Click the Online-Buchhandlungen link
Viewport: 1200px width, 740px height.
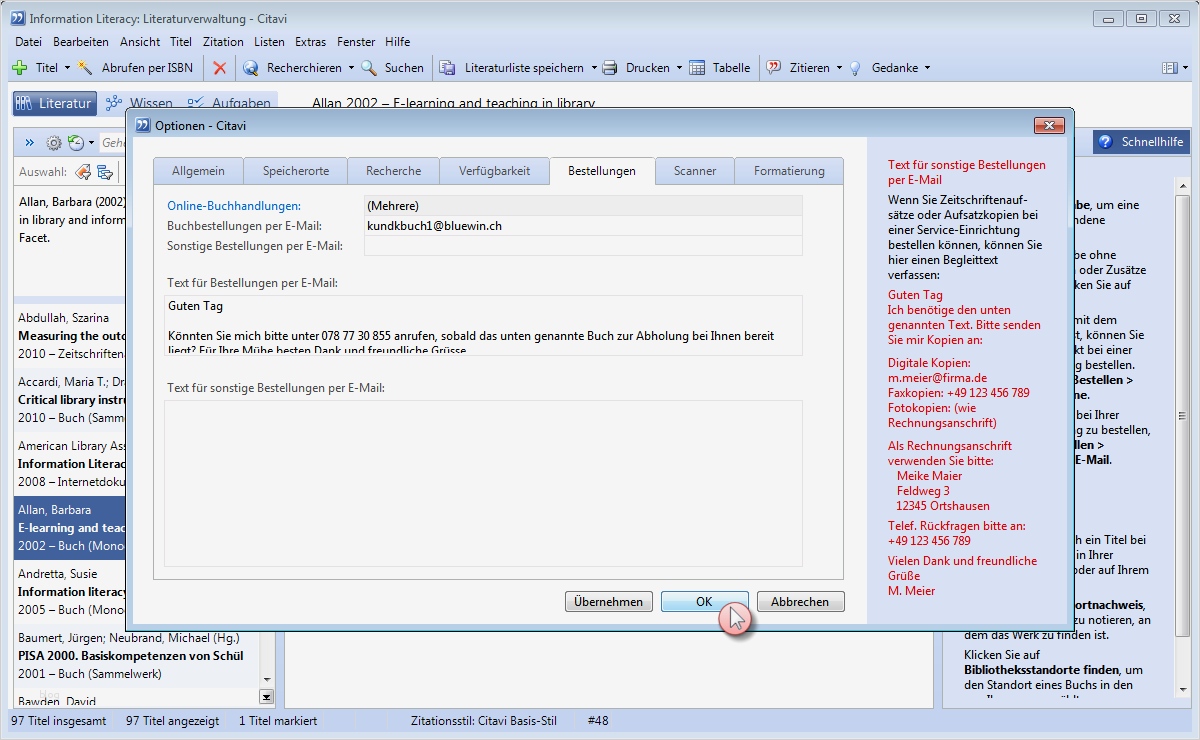tap(234, 206)
